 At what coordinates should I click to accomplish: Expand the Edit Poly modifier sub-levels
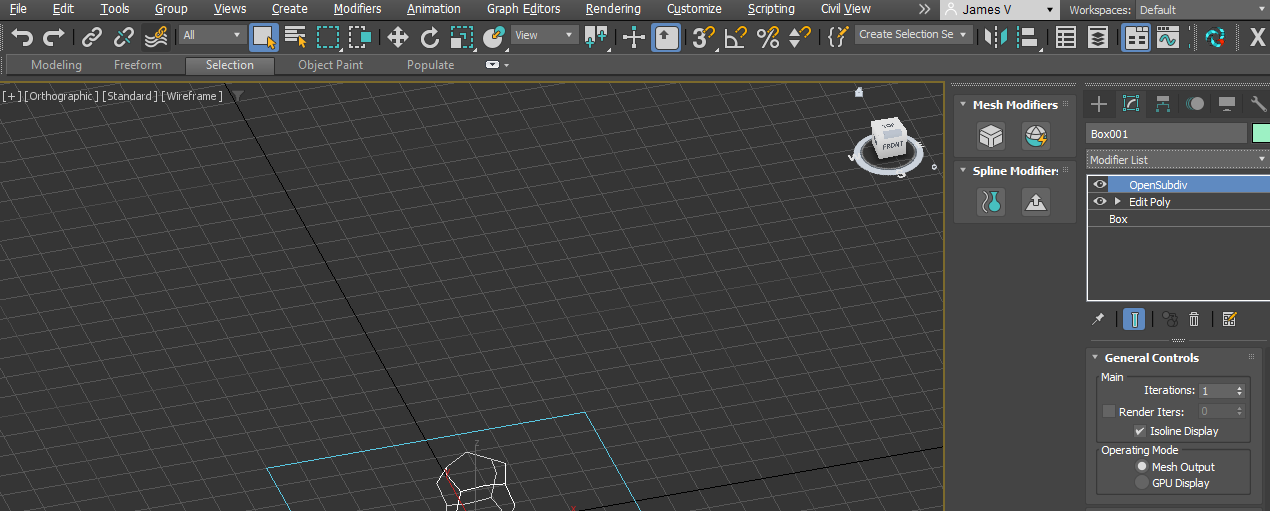pyautogui.click(x=1117, y=202)
